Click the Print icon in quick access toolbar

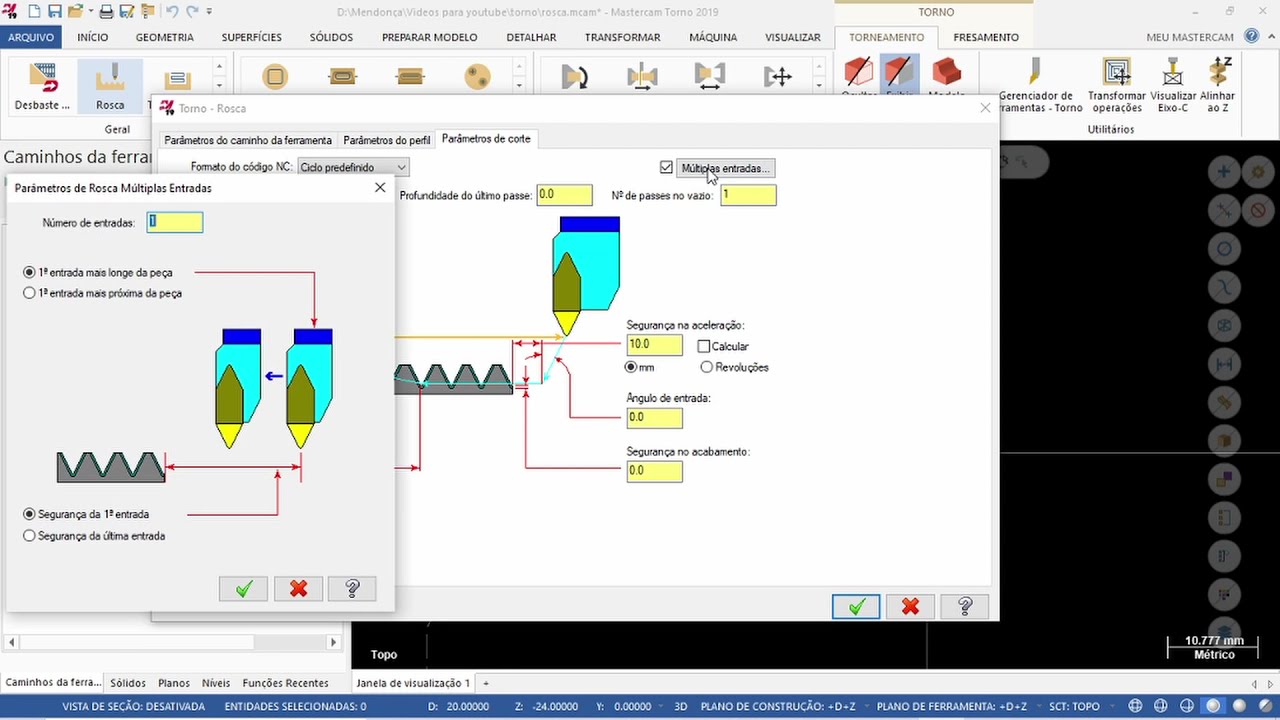(107, 12)
